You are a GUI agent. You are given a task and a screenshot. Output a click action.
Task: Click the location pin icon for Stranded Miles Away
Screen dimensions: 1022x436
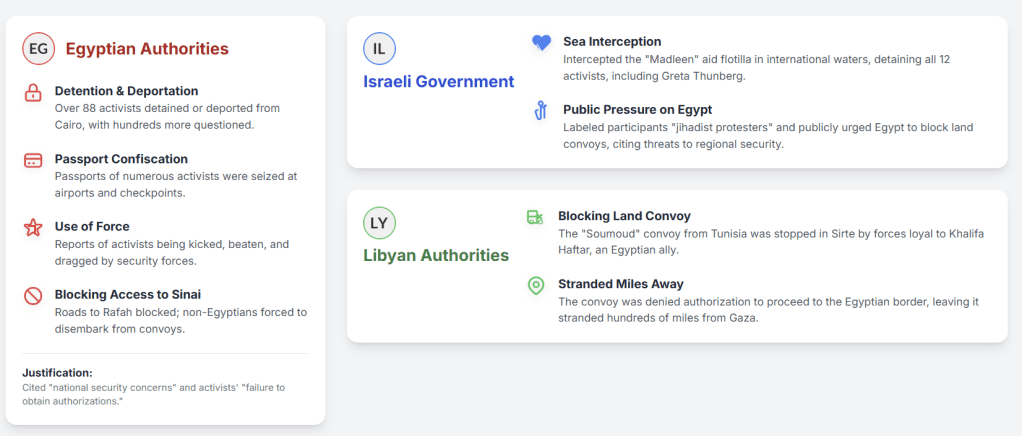coord(535,285)
